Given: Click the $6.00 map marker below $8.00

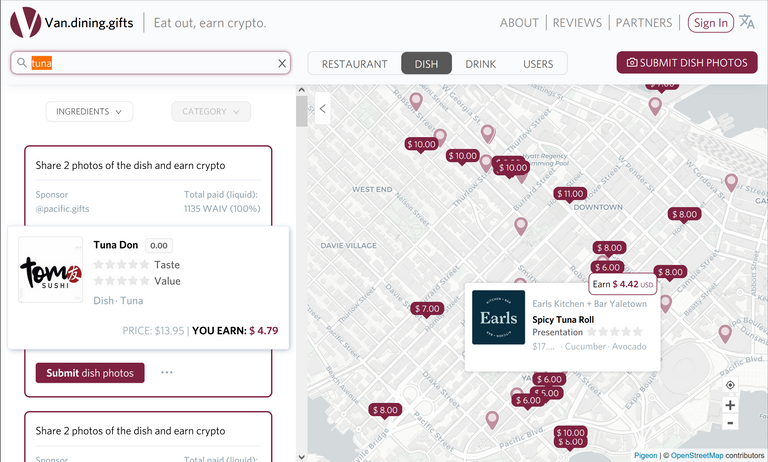Looking at the screenshot, I should [607, 267].
